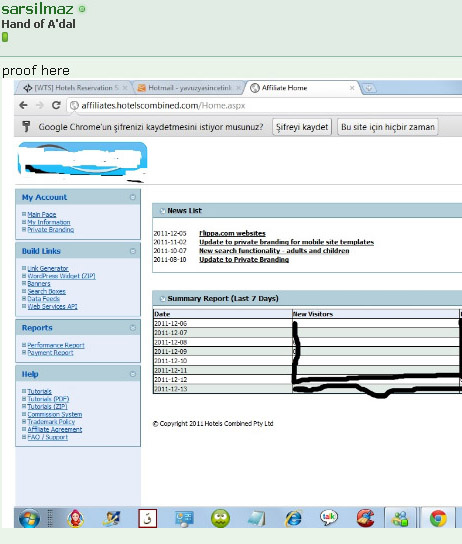Open CCleaner taskbar icon
The image size is (462, 544).
365,518
